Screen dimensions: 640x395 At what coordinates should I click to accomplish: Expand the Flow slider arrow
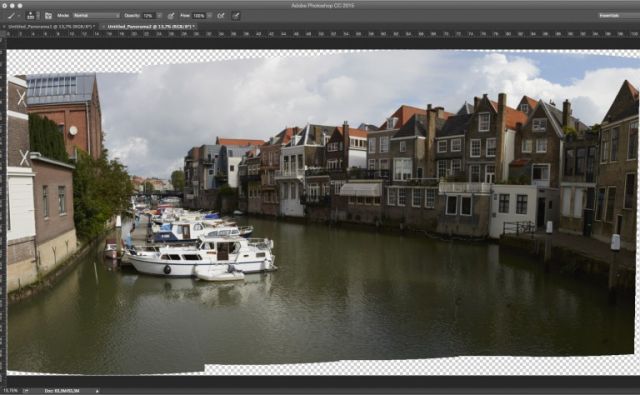pos(209,16)
